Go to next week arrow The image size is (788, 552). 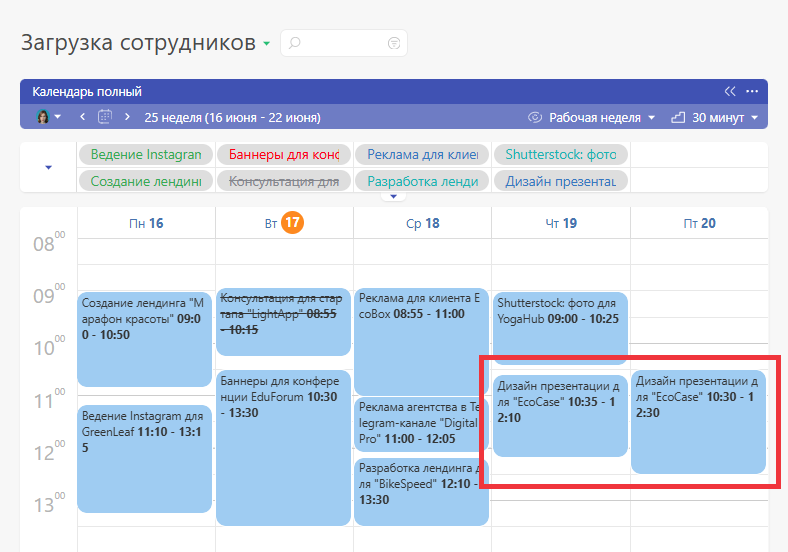click(127, 117)
